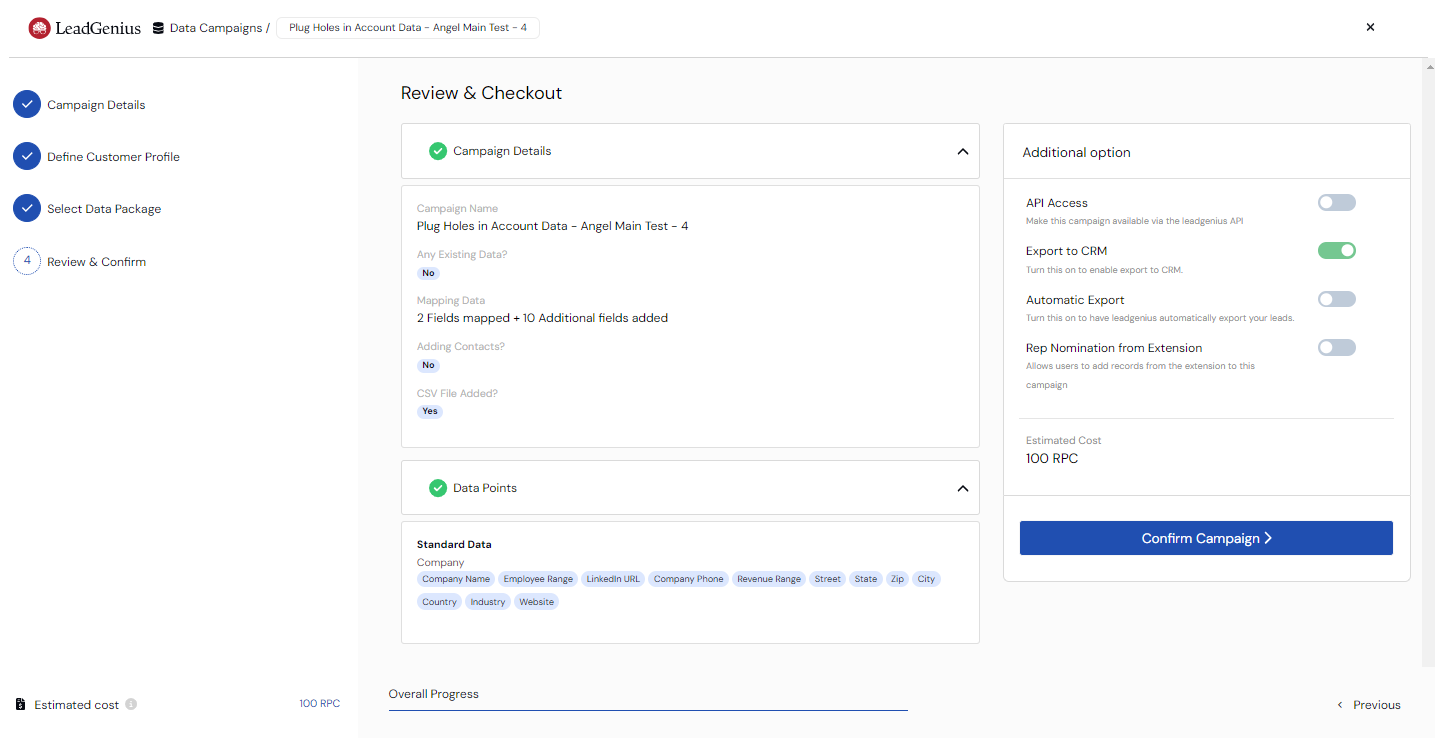Click the Standard Data heading
The width and height of the screenshot is (1435, 738).
pos(454,545)
